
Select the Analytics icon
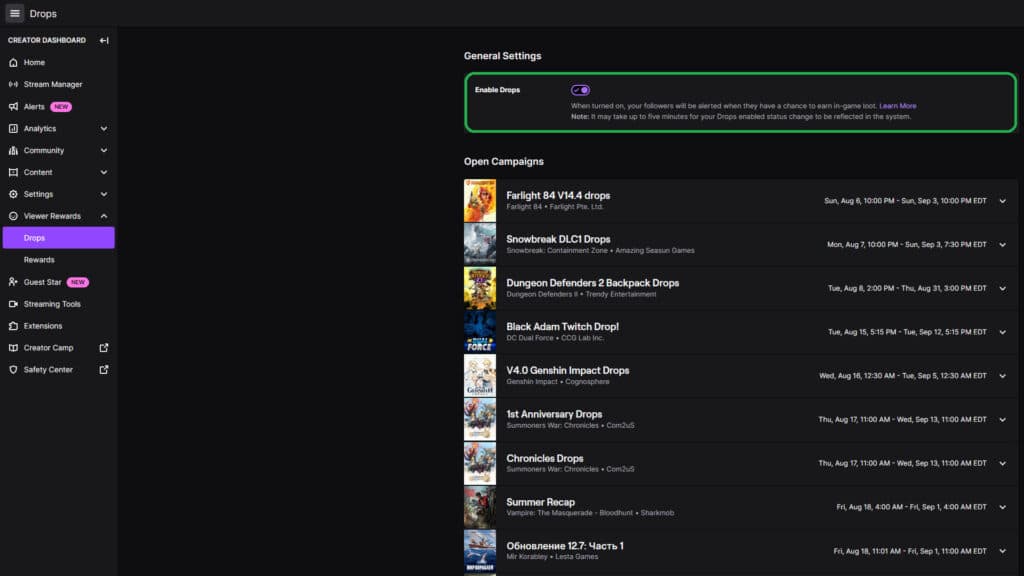coord(12,128)
